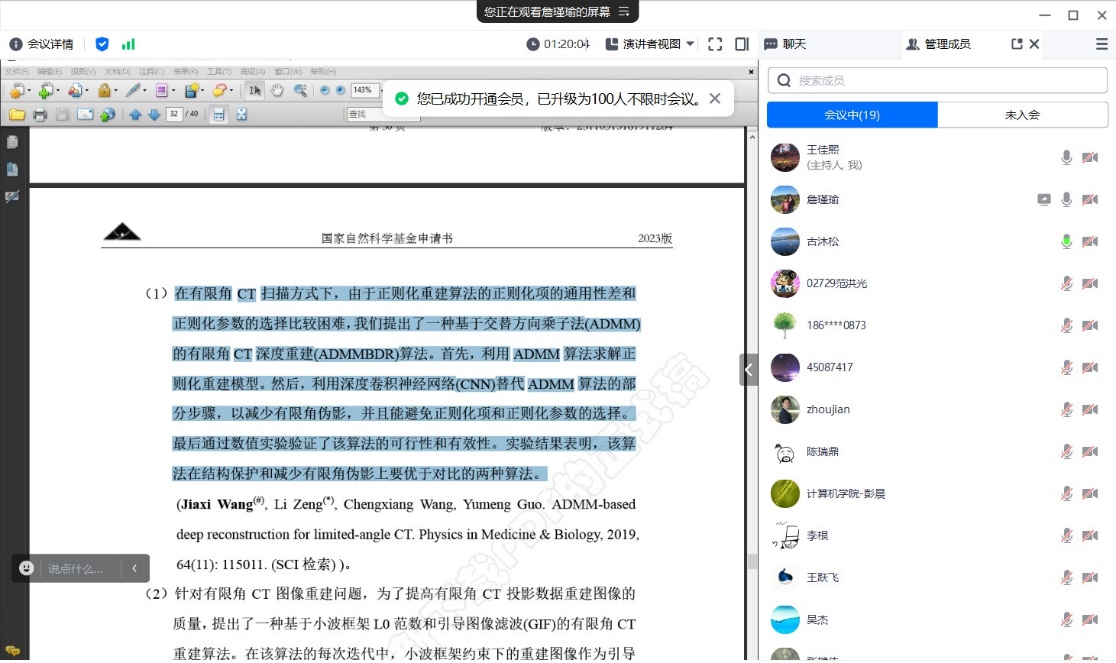Switch to the 未入会 tab
The height and width of the screenshot is (663, 1116).
(1022, 115)
